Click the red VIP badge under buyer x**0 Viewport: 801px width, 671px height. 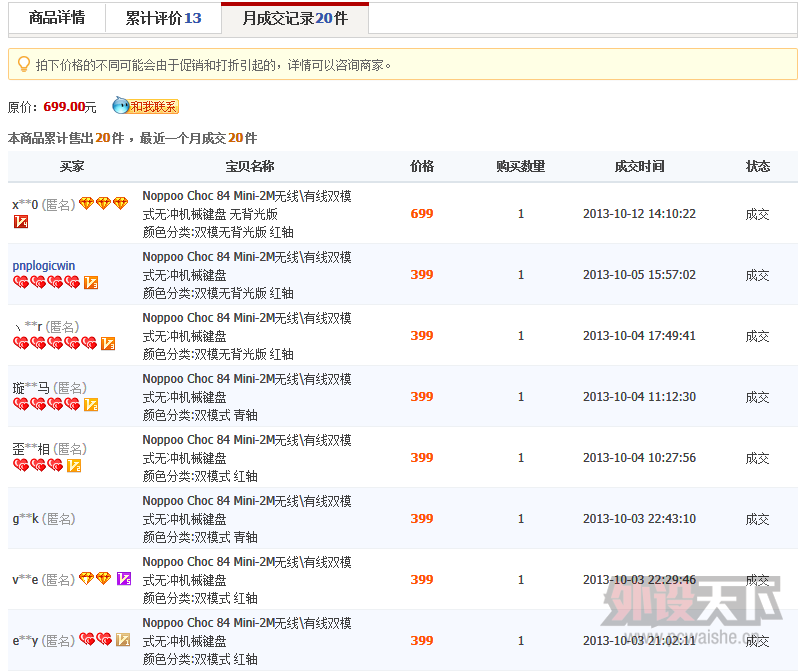click(x=21, y=222)
